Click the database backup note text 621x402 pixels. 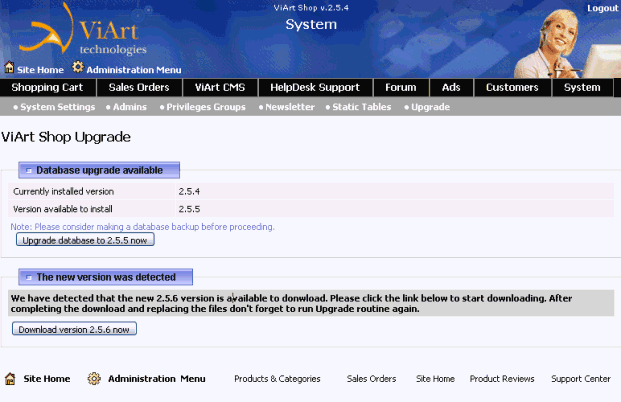point(142,227)
